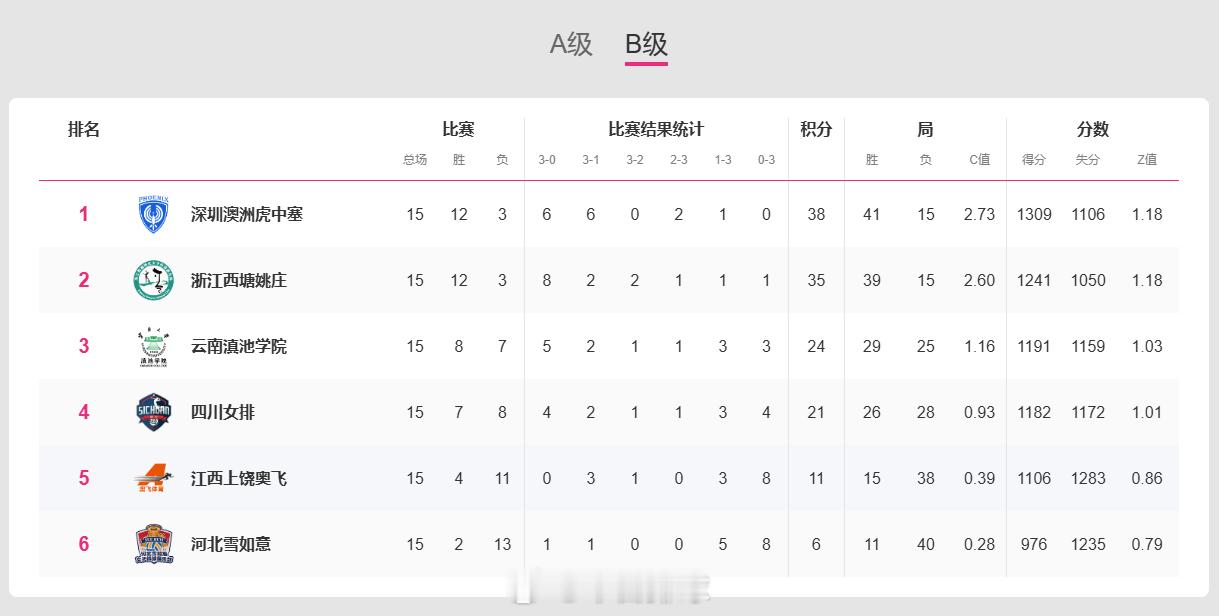Click the 深圳澳洲虎中塞 team logo
The width and height of the screenshot is (1219, 616).
pos(153,214)
